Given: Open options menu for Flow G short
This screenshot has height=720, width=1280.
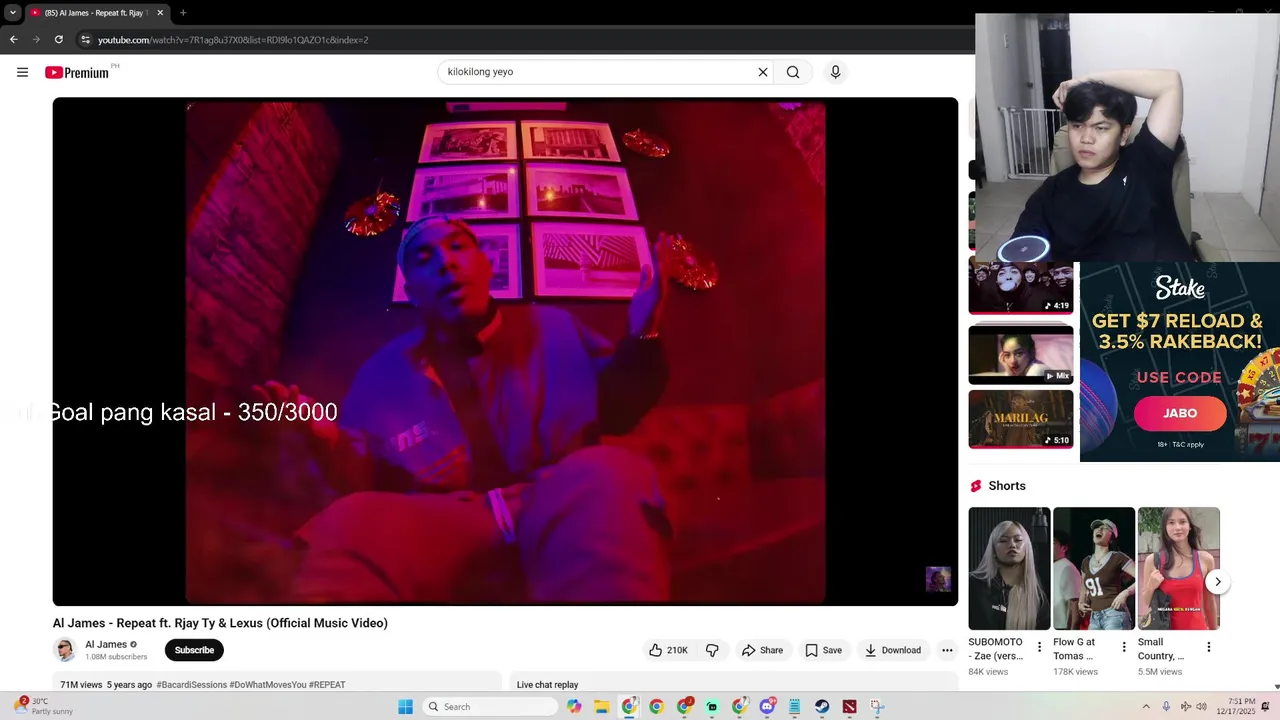Looking at the screenshot, I should point(1124,647).
